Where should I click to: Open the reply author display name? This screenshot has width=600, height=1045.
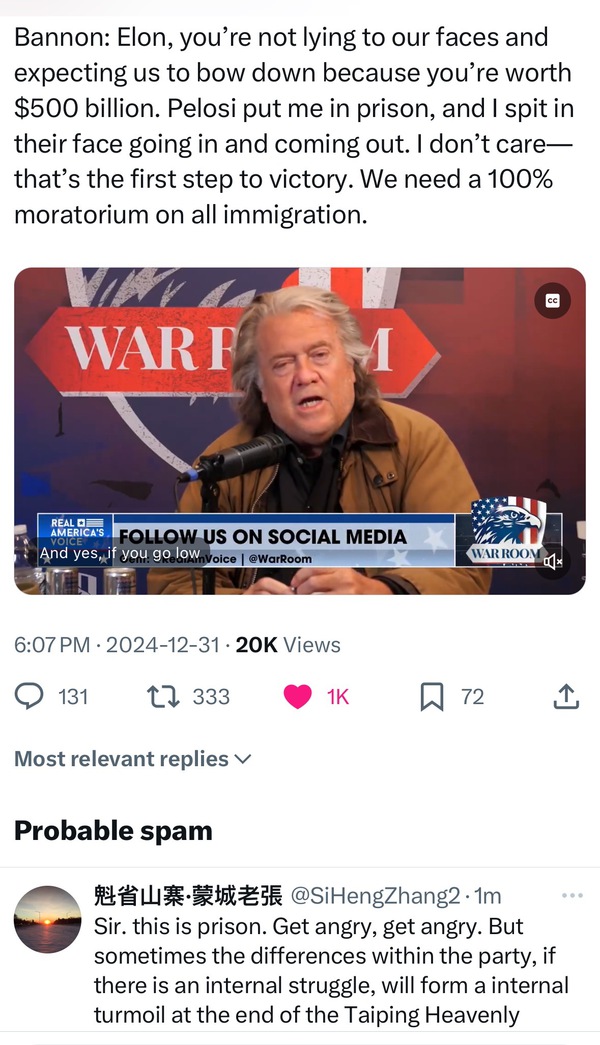click(x=188, y=895)
